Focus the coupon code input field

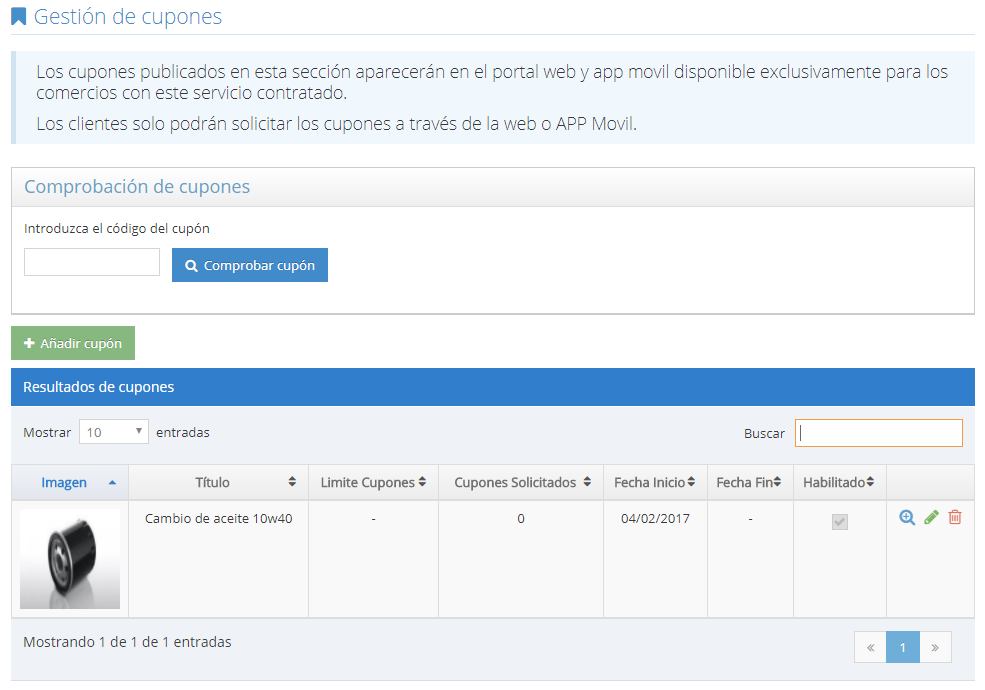click(92, 262)
